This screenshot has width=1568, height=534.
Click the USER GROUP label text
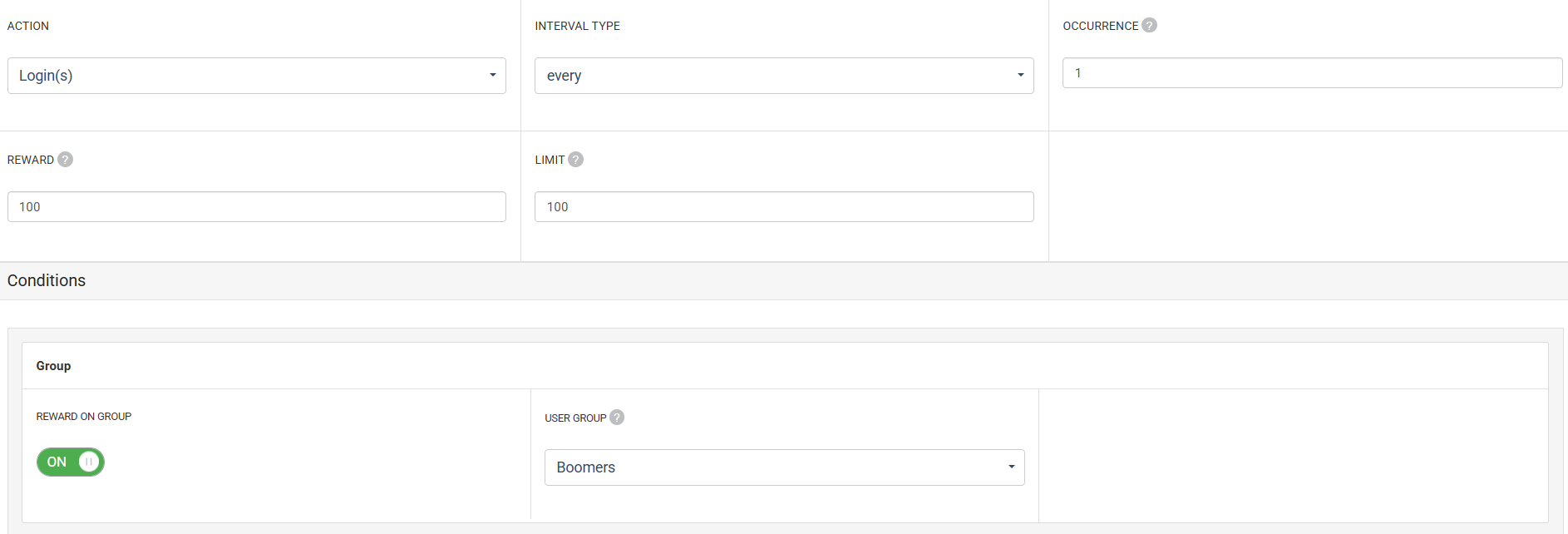click(575, 418)
